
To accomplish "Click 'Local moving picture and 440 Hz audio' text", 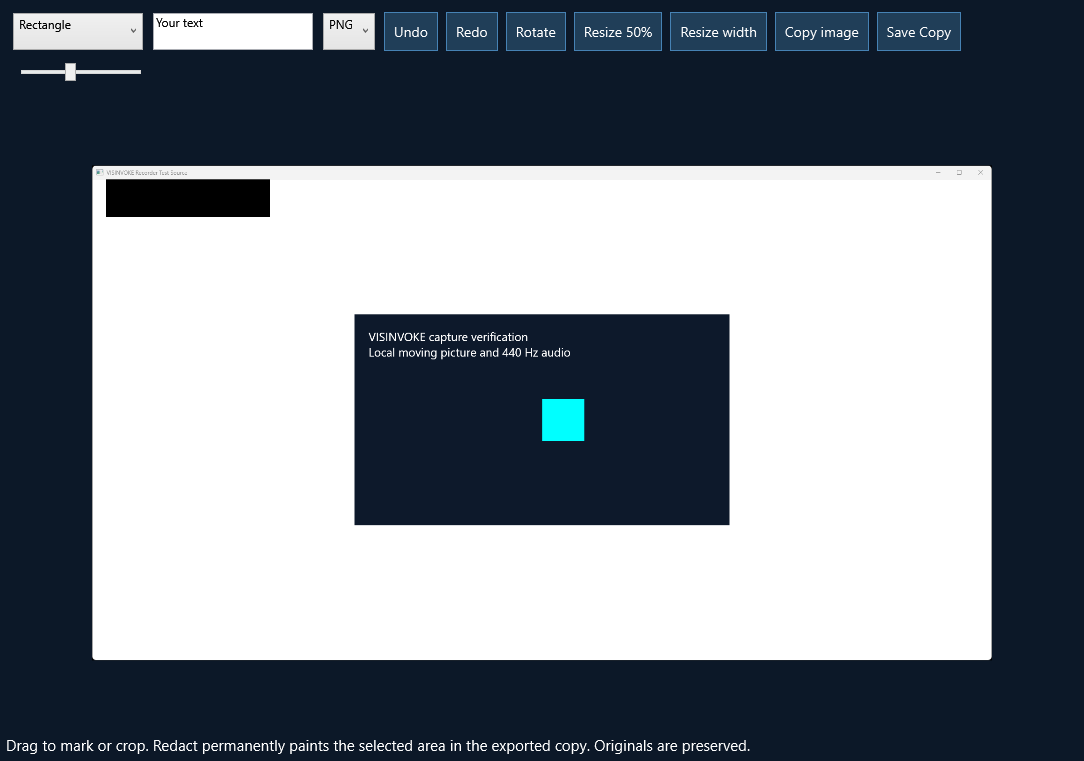I will pos(469,353).
